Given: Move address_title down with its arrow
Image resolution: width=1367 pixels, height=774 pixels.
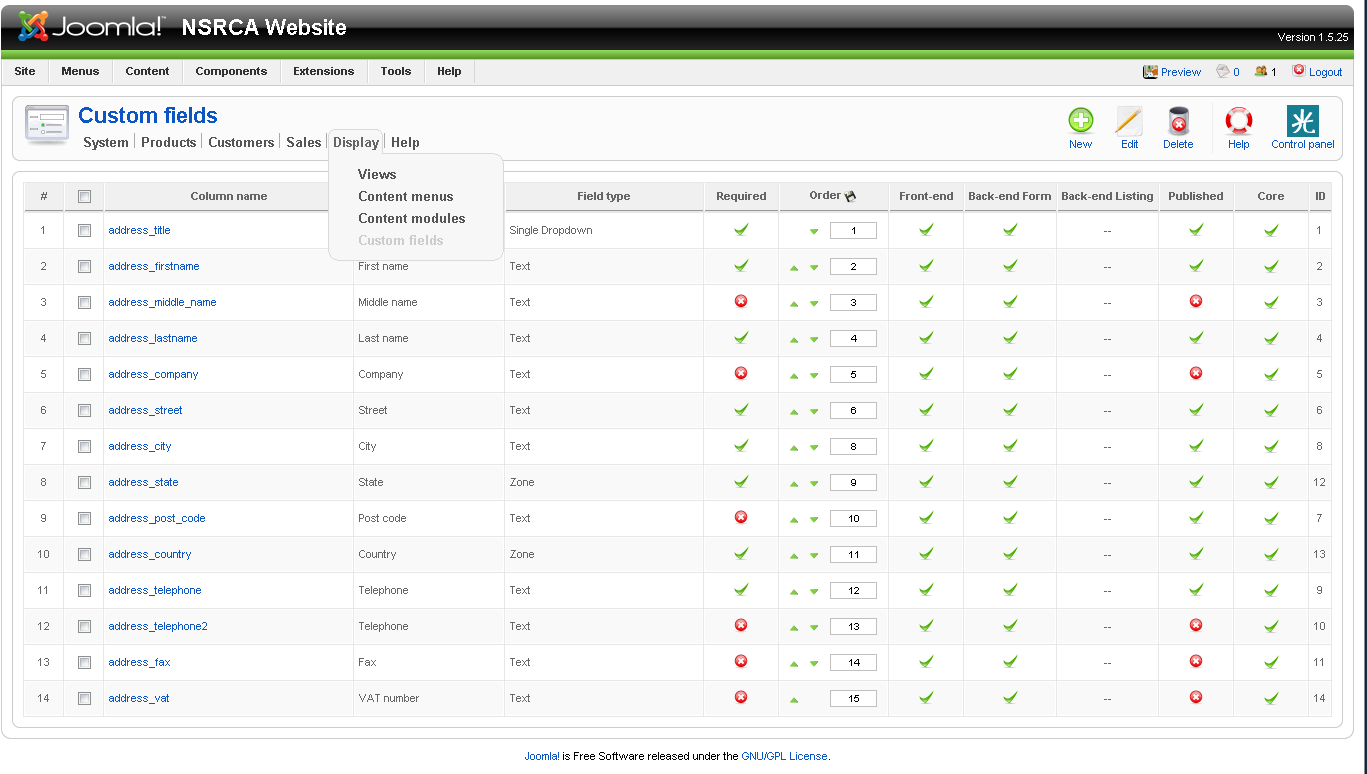Looking at the screenshot, I should tap(814, 232).
